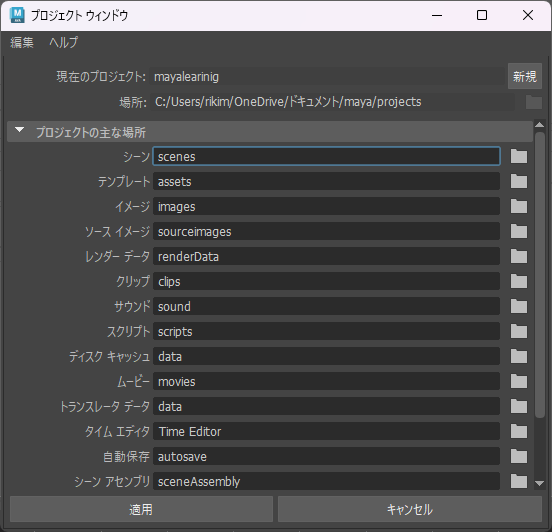The height and width of the screenshot is (532, 552).
Task: Browse folder for scripts location
Action: (x=519, y=331)
